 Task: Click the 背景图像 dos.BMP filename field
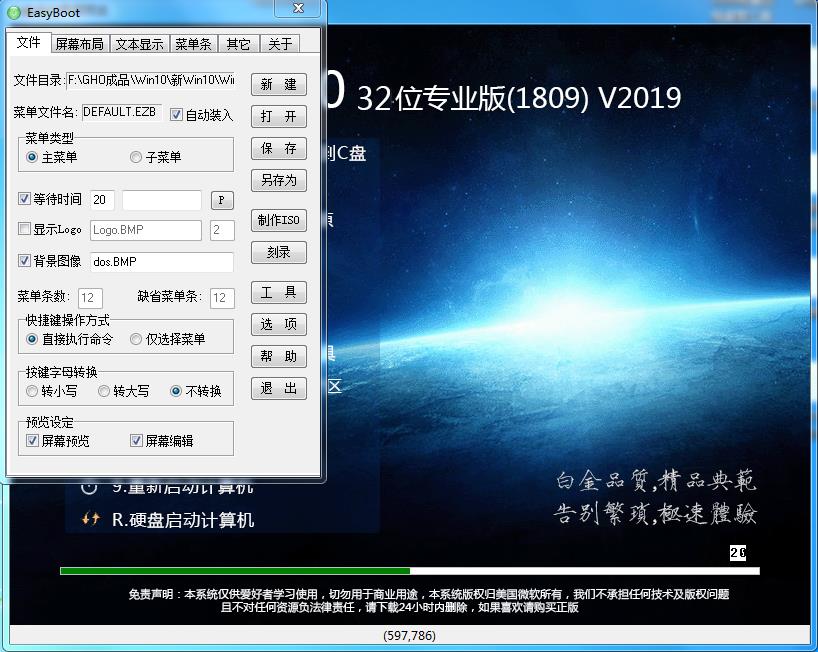pos(161,262)
